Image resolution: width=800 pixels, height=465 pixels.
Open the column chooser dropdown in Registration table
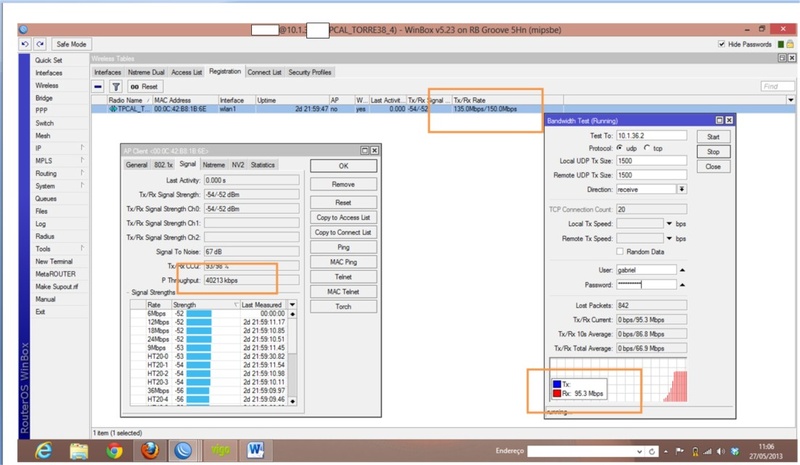[791, 100]
